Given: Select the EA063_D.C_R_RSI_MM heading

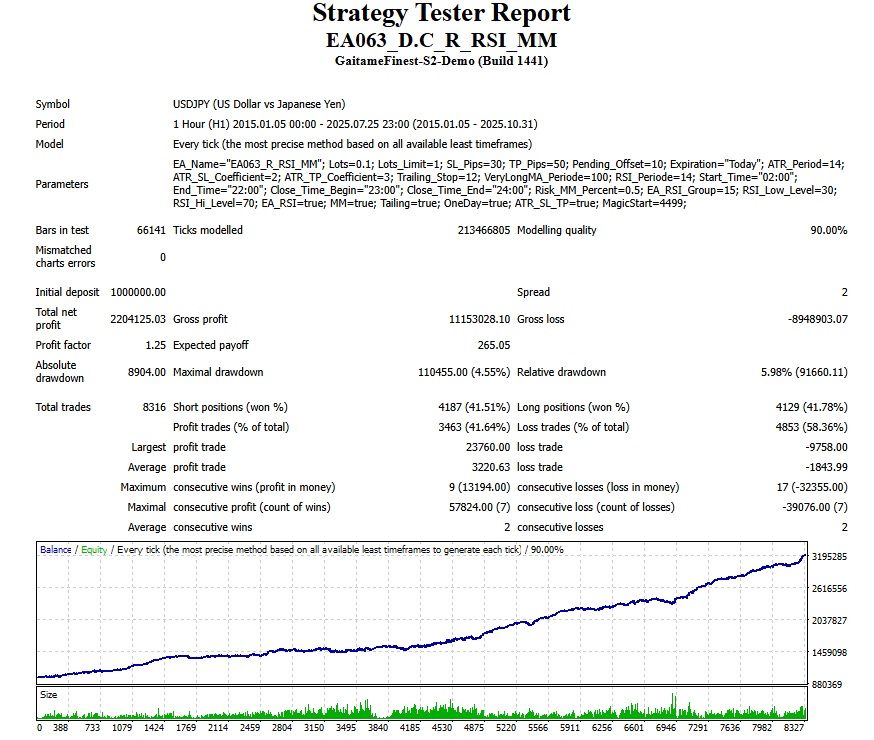Looking at the screenshot, I should point(441,40).
